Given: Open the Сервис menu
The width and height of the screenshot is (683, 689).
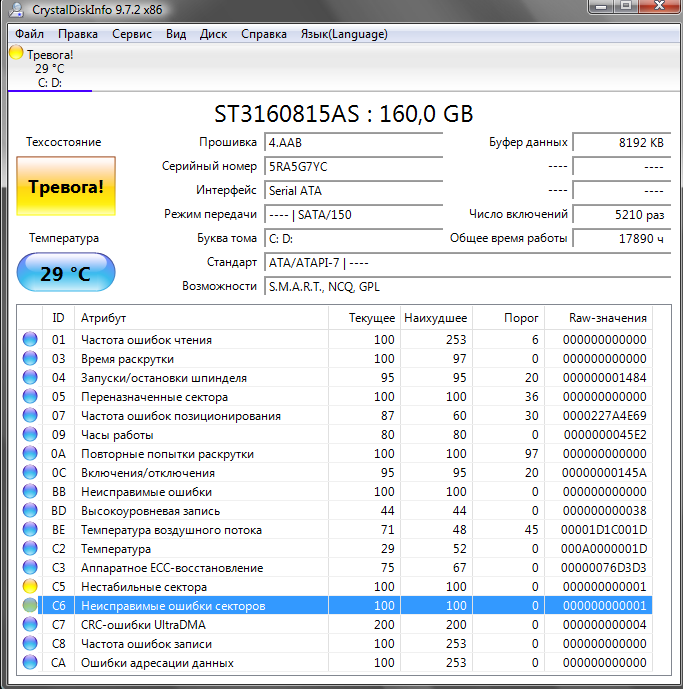Looking at the screenshot, I should (x=132, y=34).
